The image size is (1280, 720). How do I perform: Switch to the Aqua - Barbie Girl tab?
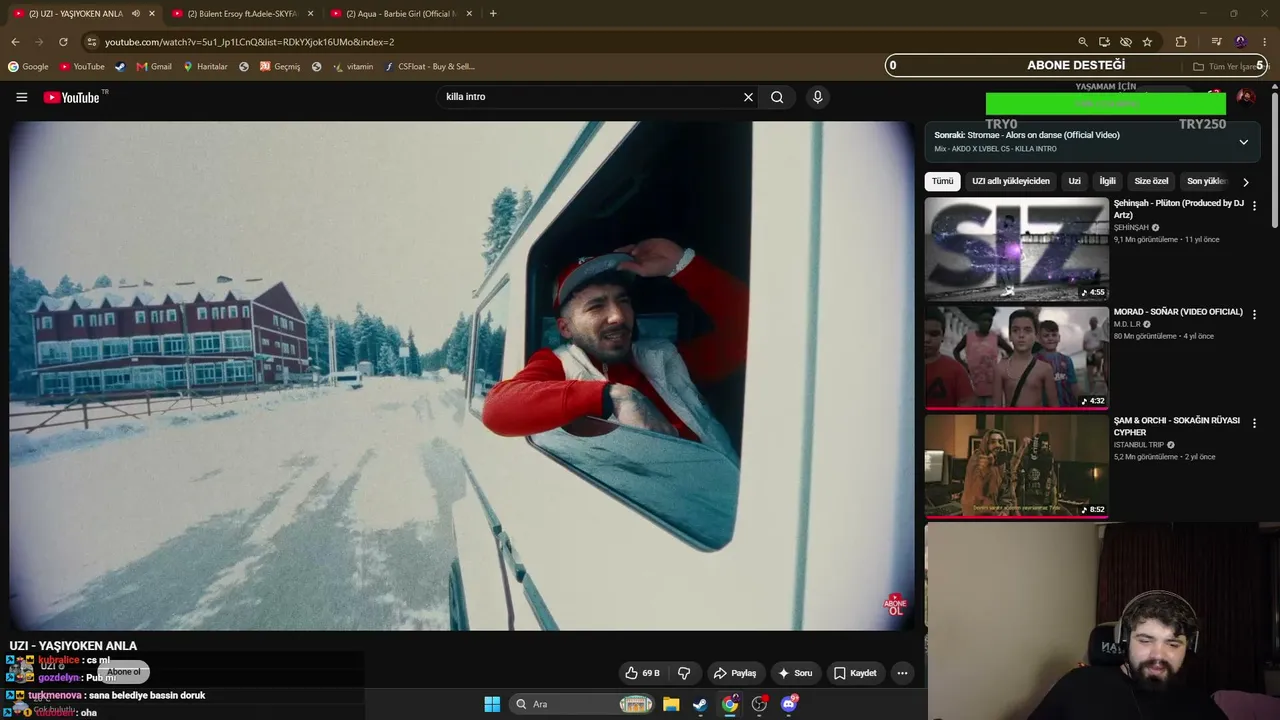tap(400, 13)
